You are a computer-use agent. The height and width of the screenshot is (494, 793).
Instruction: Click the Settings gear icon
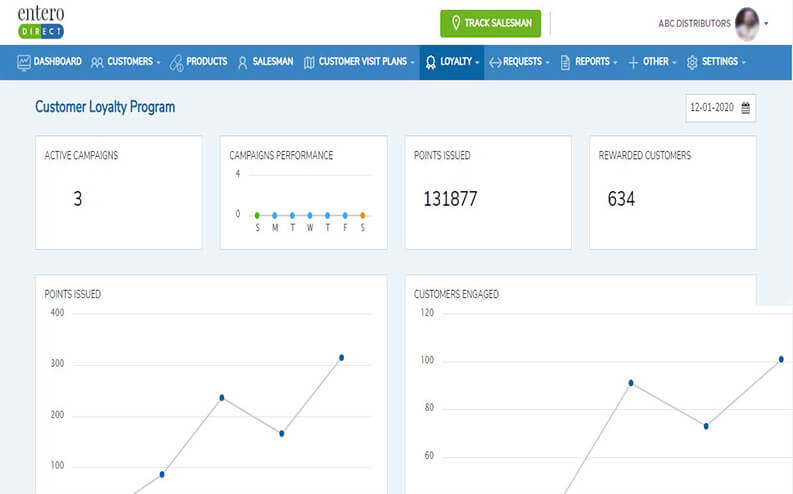tap(692, 62)
